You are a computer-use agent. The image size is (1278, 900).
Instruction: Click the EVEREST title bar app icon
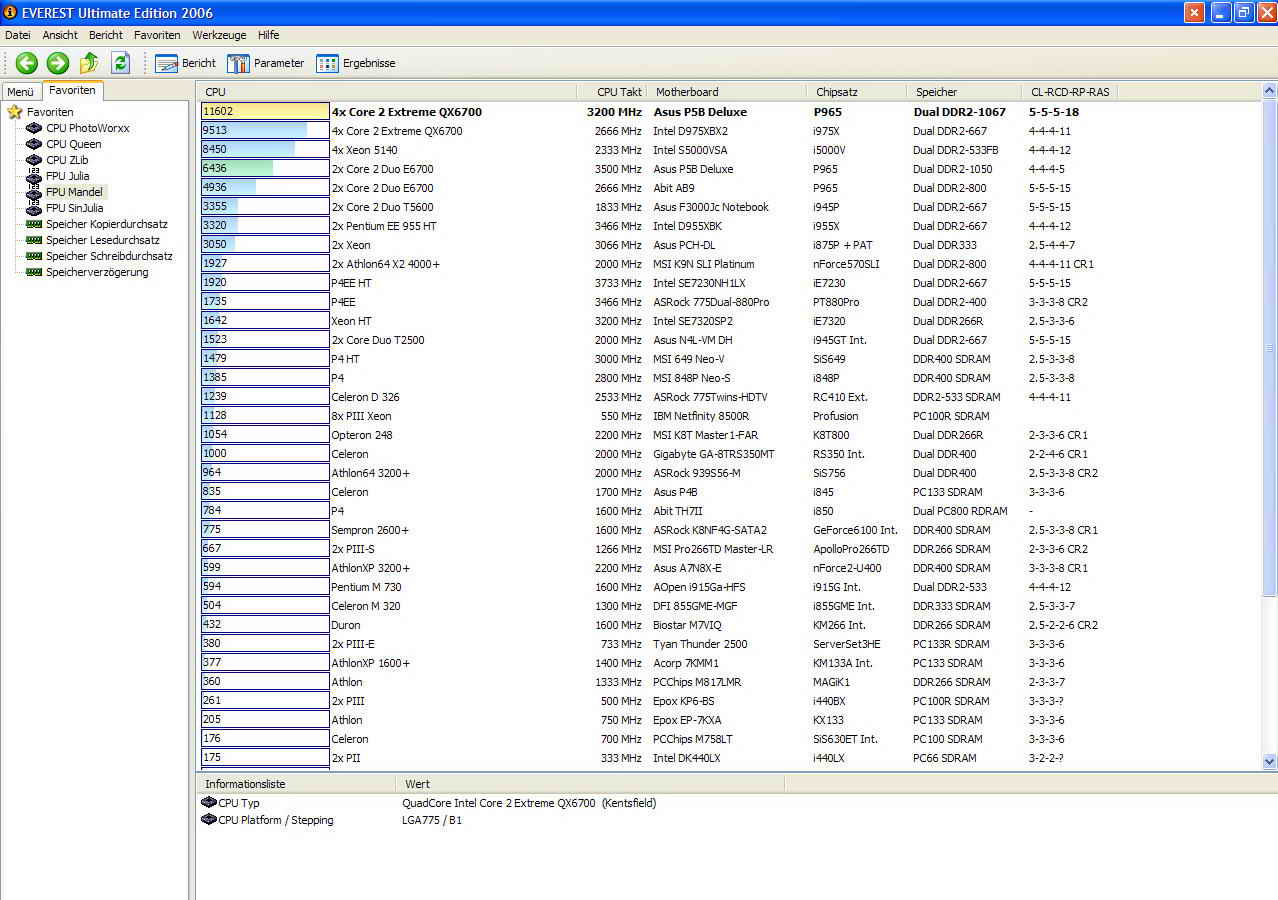point(10,13)
